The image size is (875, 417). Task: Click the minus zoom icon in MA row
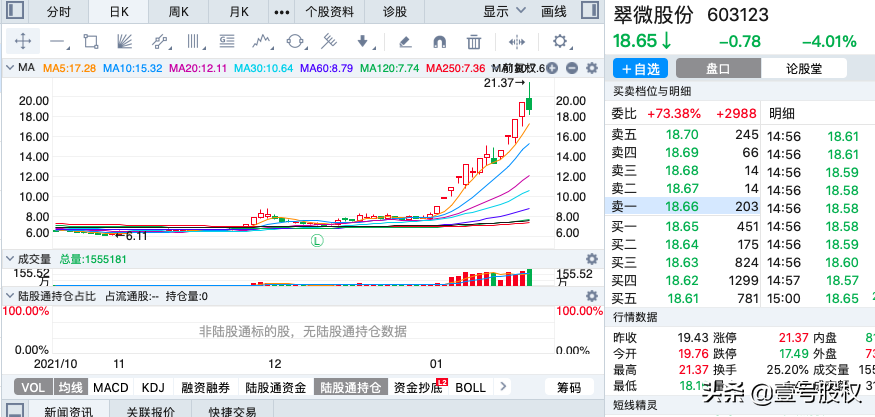click(x=571, y=68)
